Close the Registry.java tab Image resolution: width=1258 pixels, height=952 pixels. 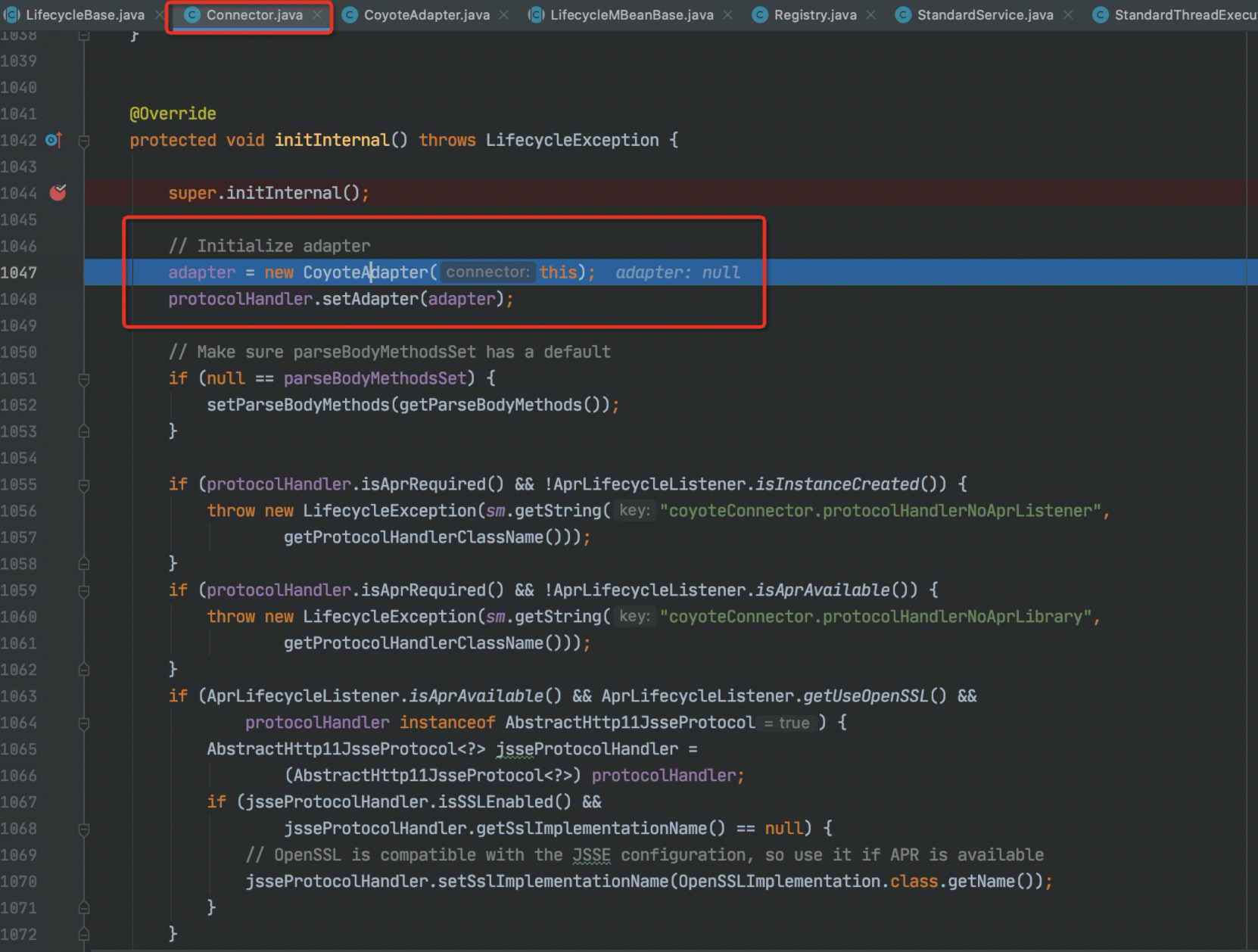(871, 14)
